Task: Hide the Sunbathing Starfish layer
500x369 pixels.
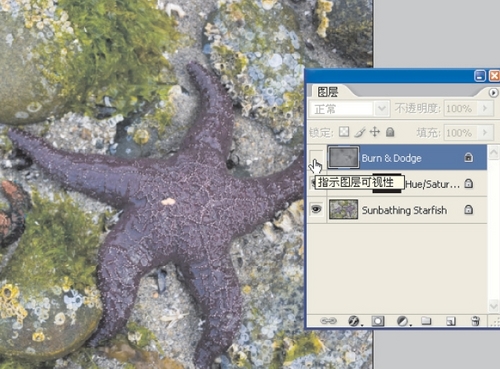Action: 316,209
